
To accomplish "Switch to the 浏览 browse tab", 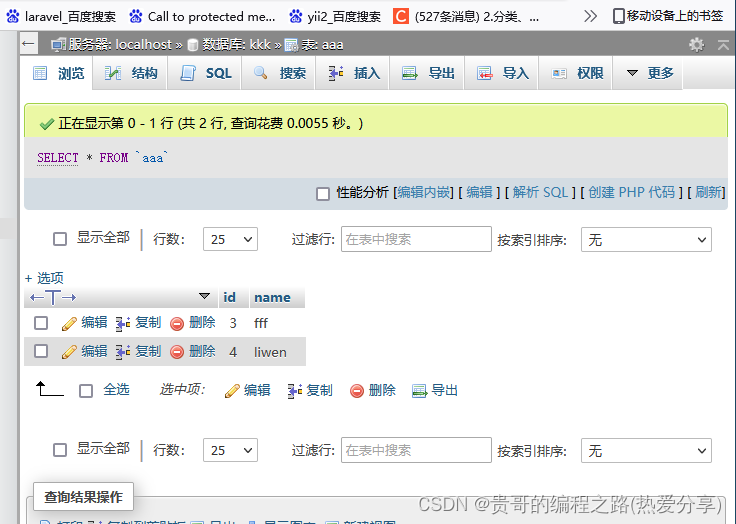I will [58, 73].
